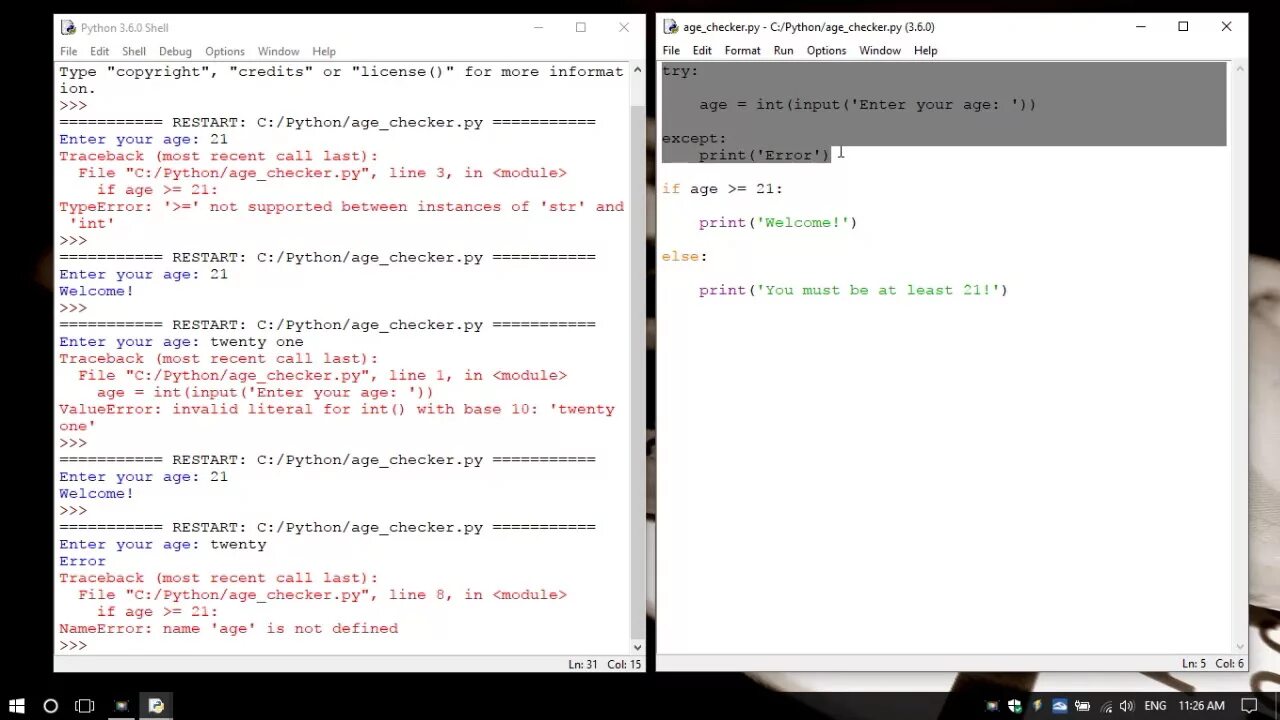Open the Shell menu in Python Shell
Viewport: 1280px width, 720px height.
pos(134,51)
